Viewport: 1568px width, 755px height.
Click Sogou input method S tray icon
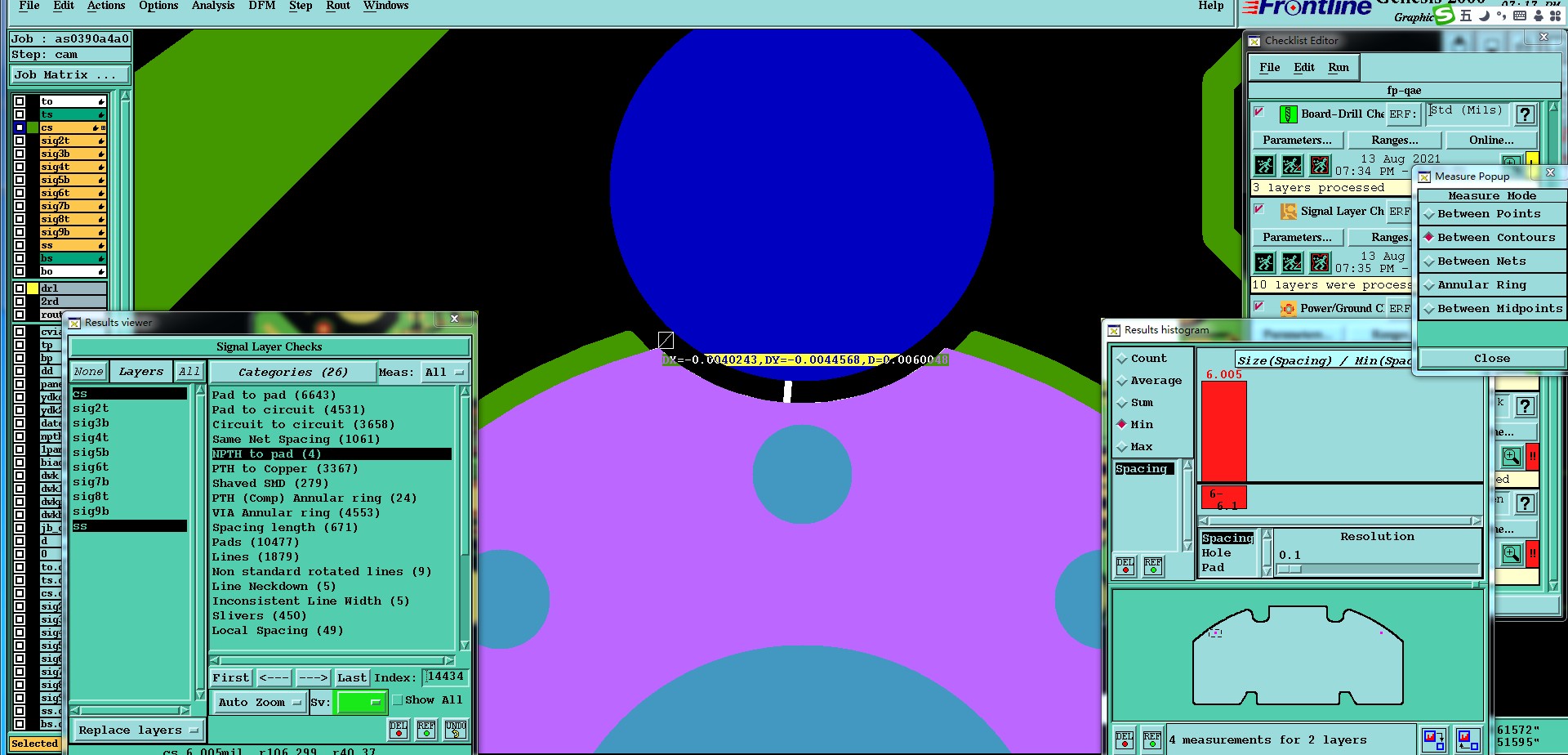point(1445,15)
